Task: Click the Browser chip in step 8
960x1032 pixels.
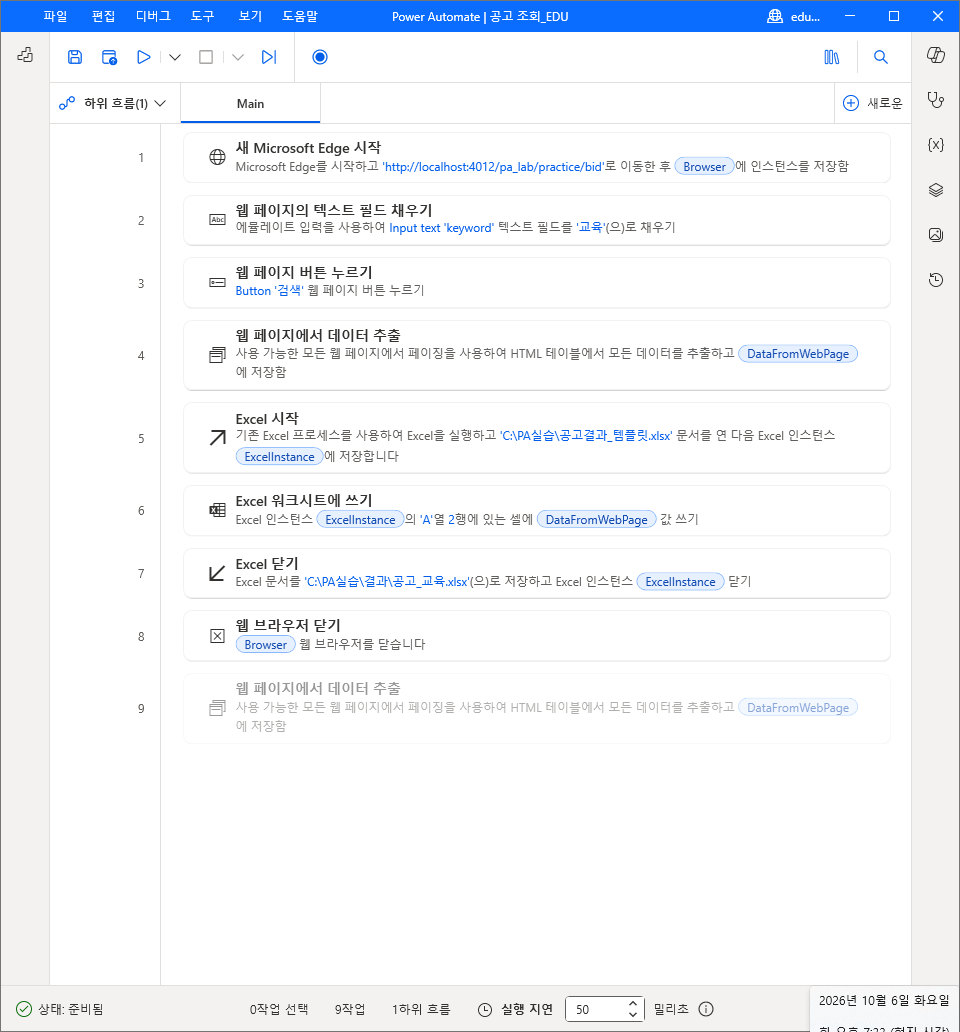Action: point(266,645)
